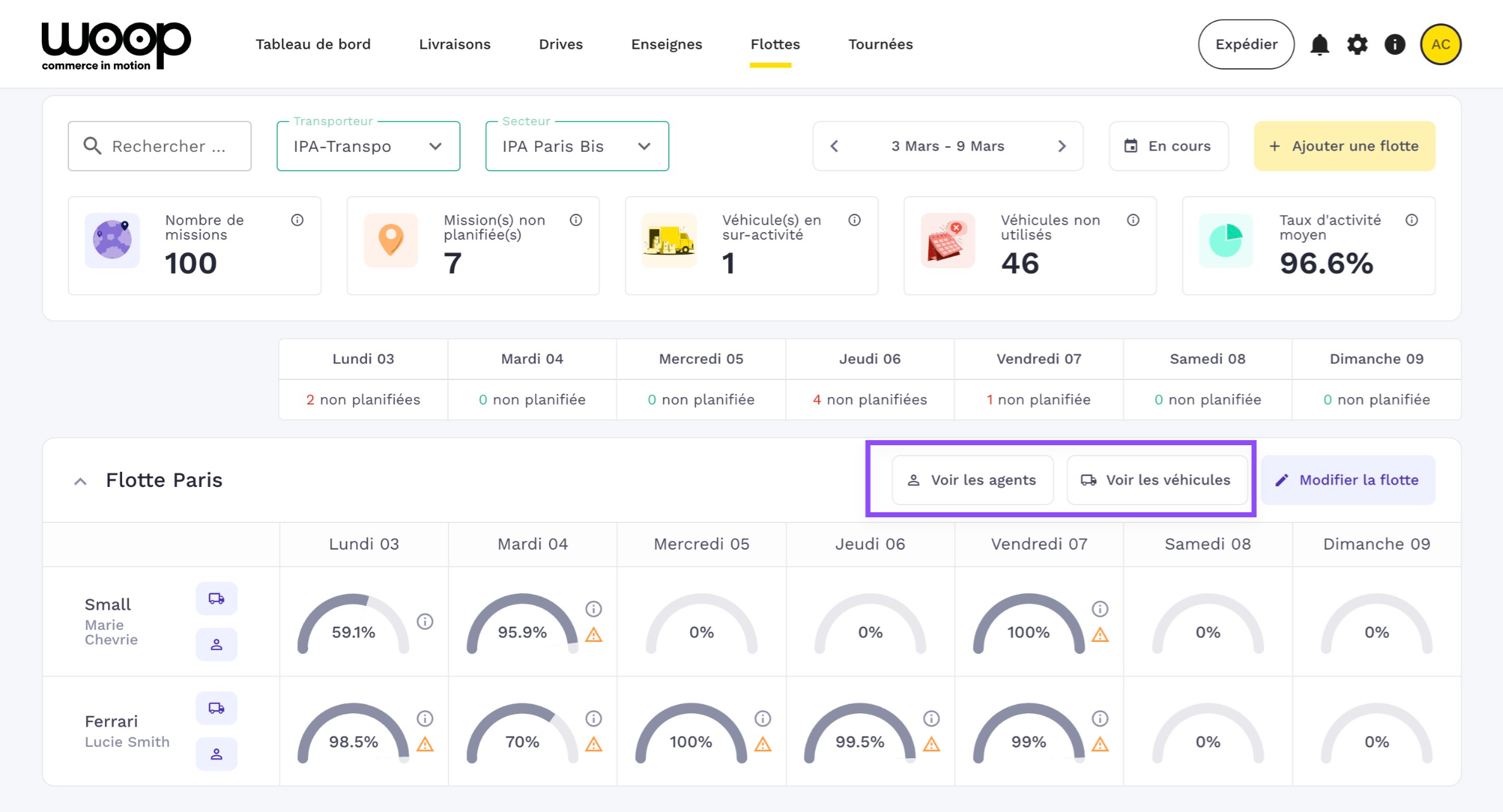Open the Secteur IPA Paris Bis dropdown
The image size is (1503, 812).
point(577,146)
